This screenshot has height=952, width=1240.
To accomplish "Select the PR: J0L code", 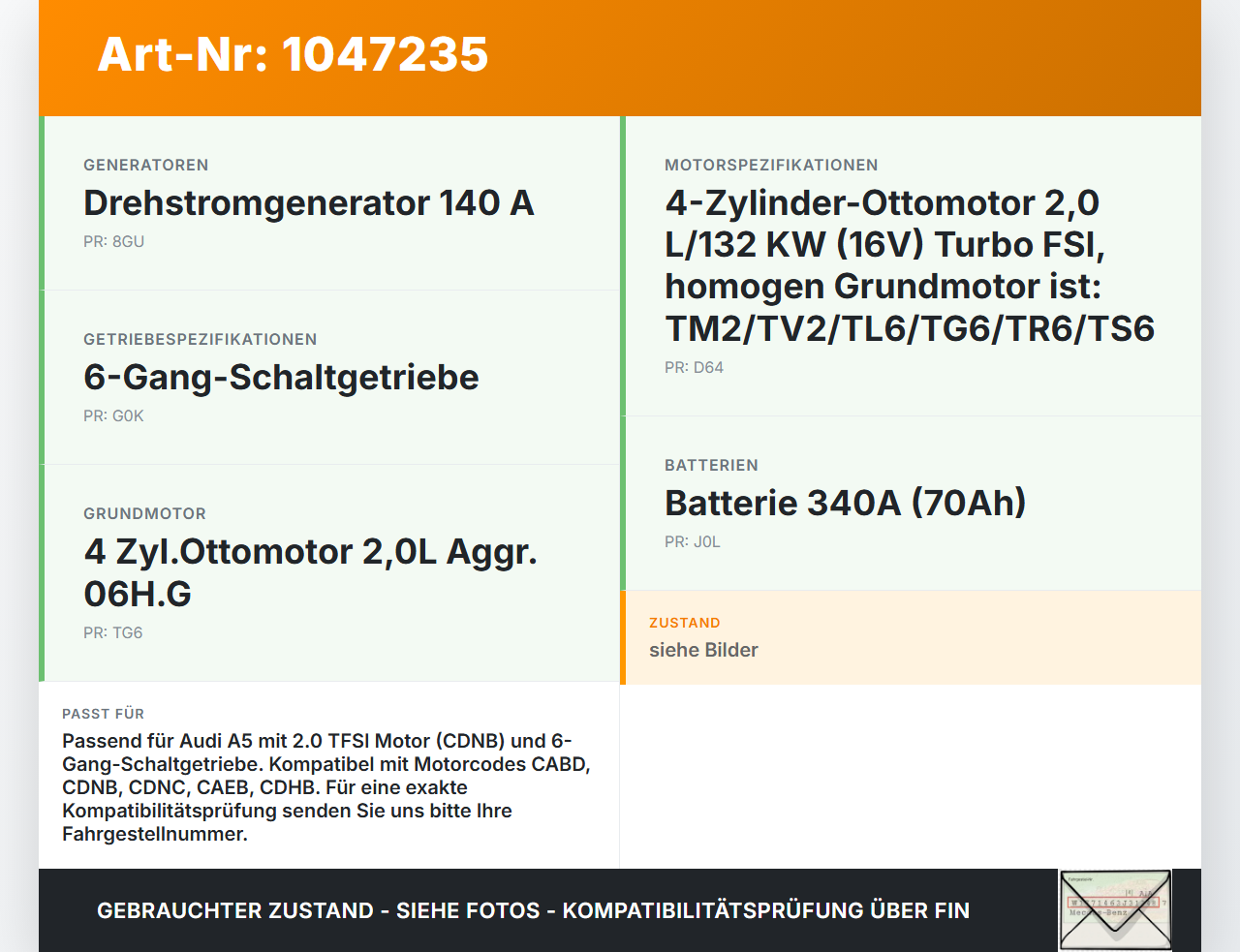I will [x=693, y=541].
